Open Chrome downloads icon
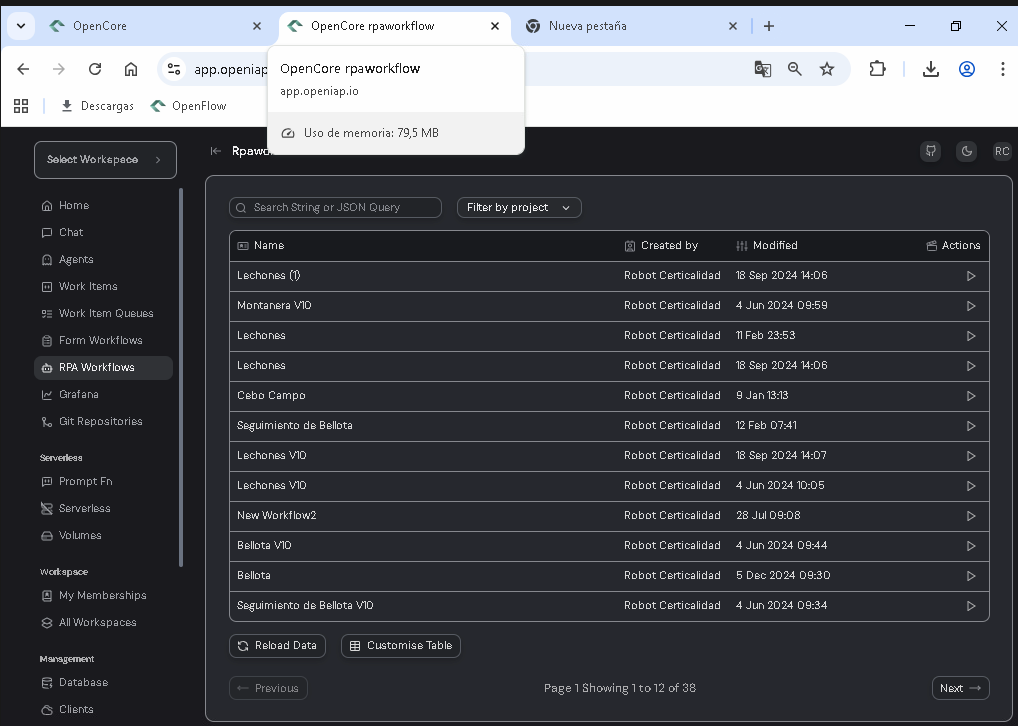 931,69
